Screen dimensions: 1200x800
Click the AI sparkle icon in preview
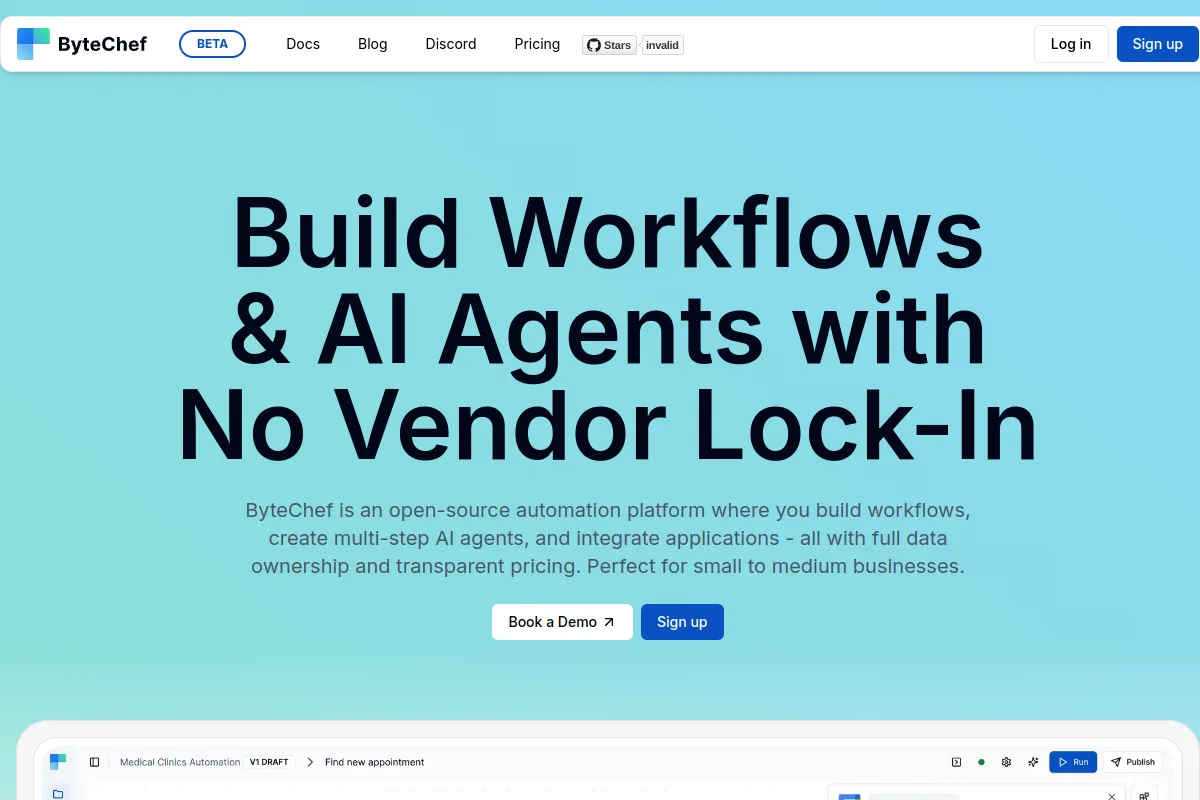pyautogui.click(x=1033, y=762)
